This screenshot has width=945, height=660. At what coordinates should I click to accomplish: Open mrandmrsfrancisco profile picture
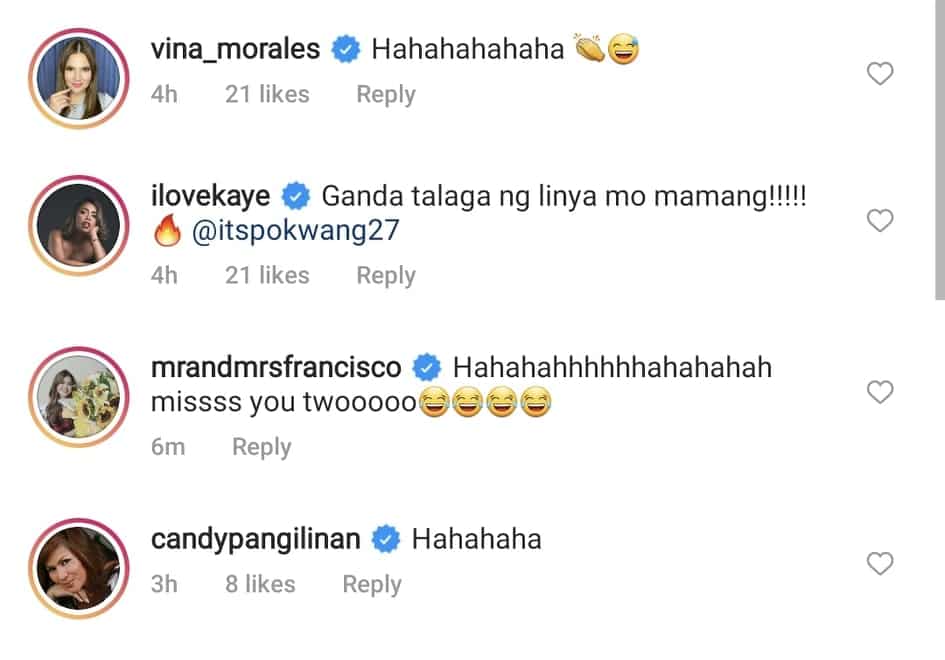78,397
